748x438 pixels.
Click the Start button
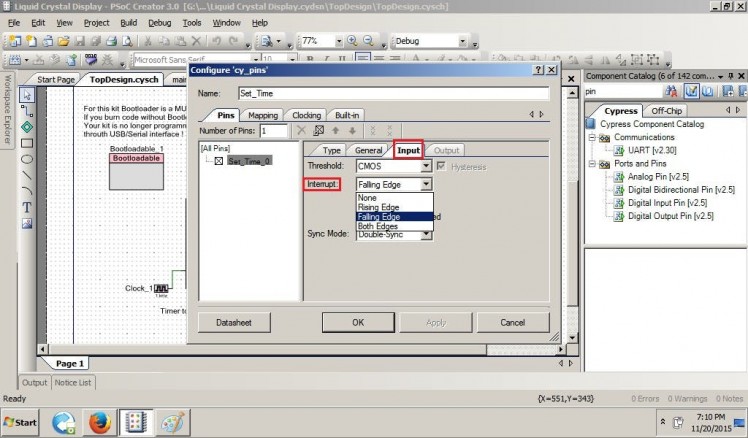click(20, 422)
